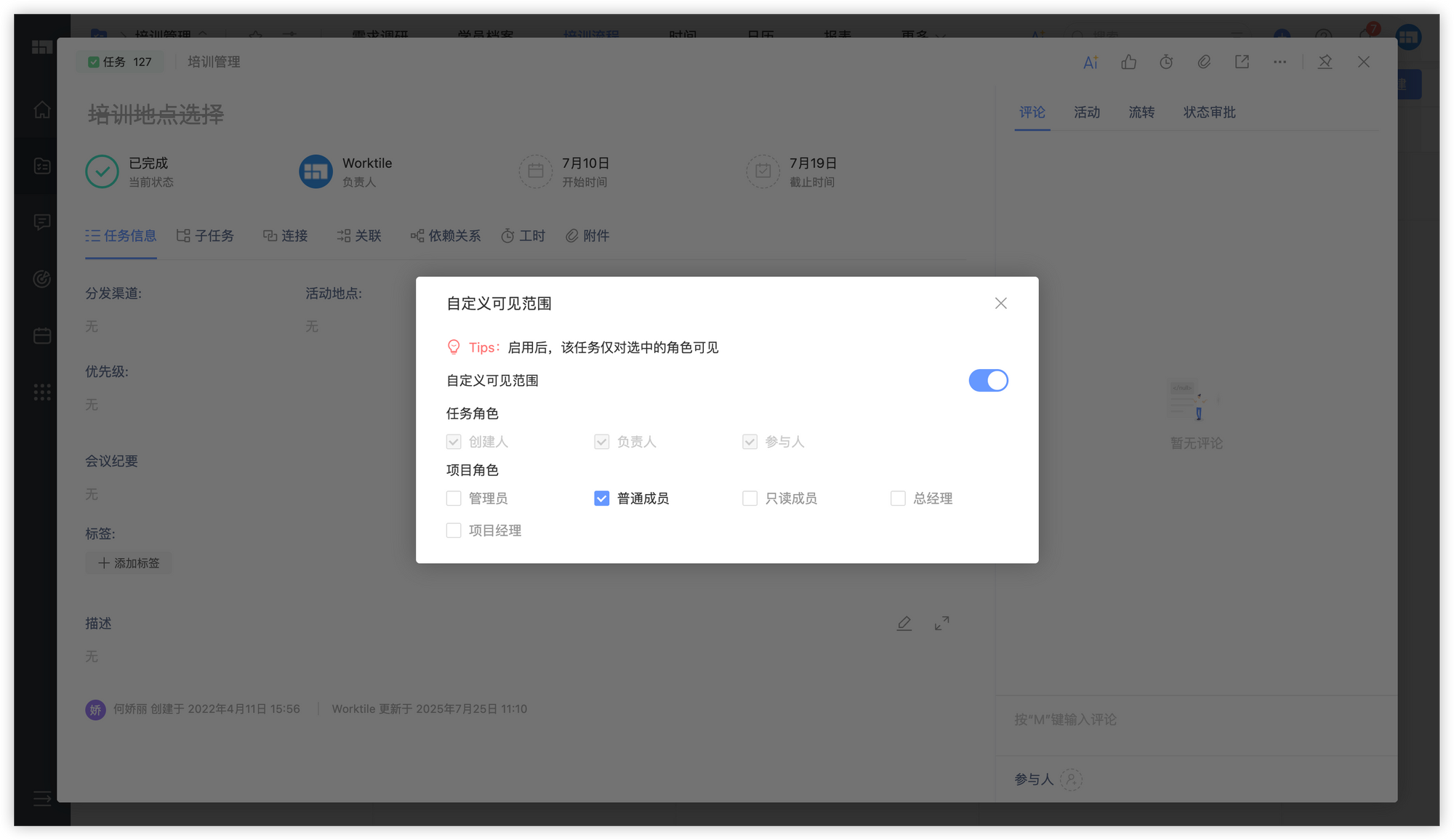The image size is (1454, 840).
Task: Click the 添加标签 button
Action: click(129, 563)
